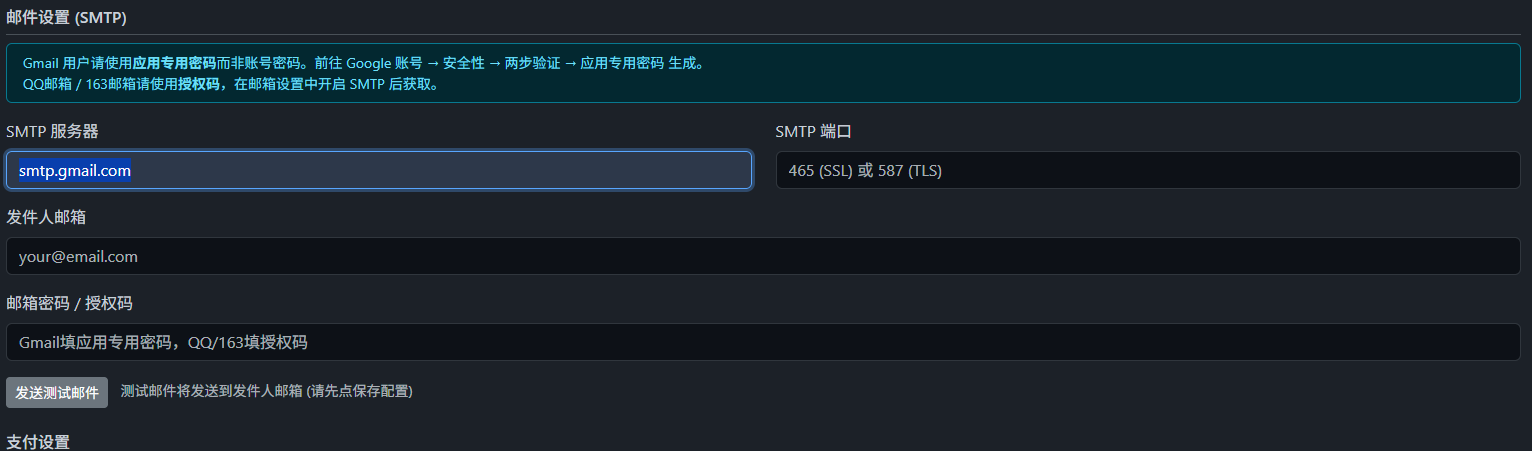Click the highlighted smtp.gmail.com text
The image size is (1532, 451).
pos(75,171)
